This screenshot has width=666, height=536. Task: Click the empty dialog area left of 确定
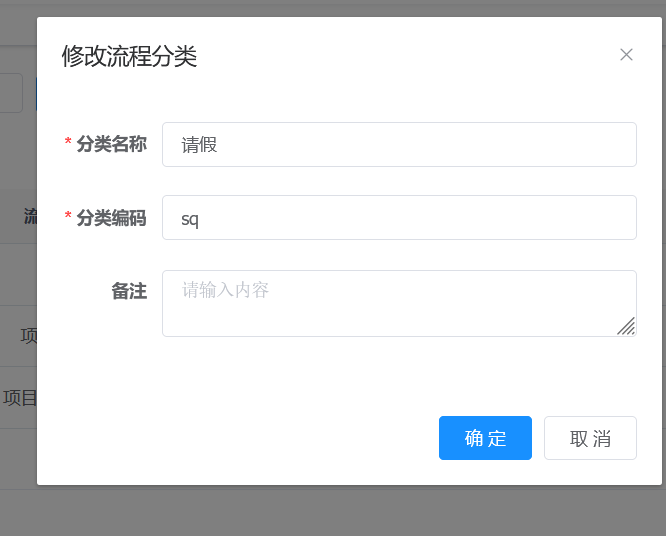point(250,438)
